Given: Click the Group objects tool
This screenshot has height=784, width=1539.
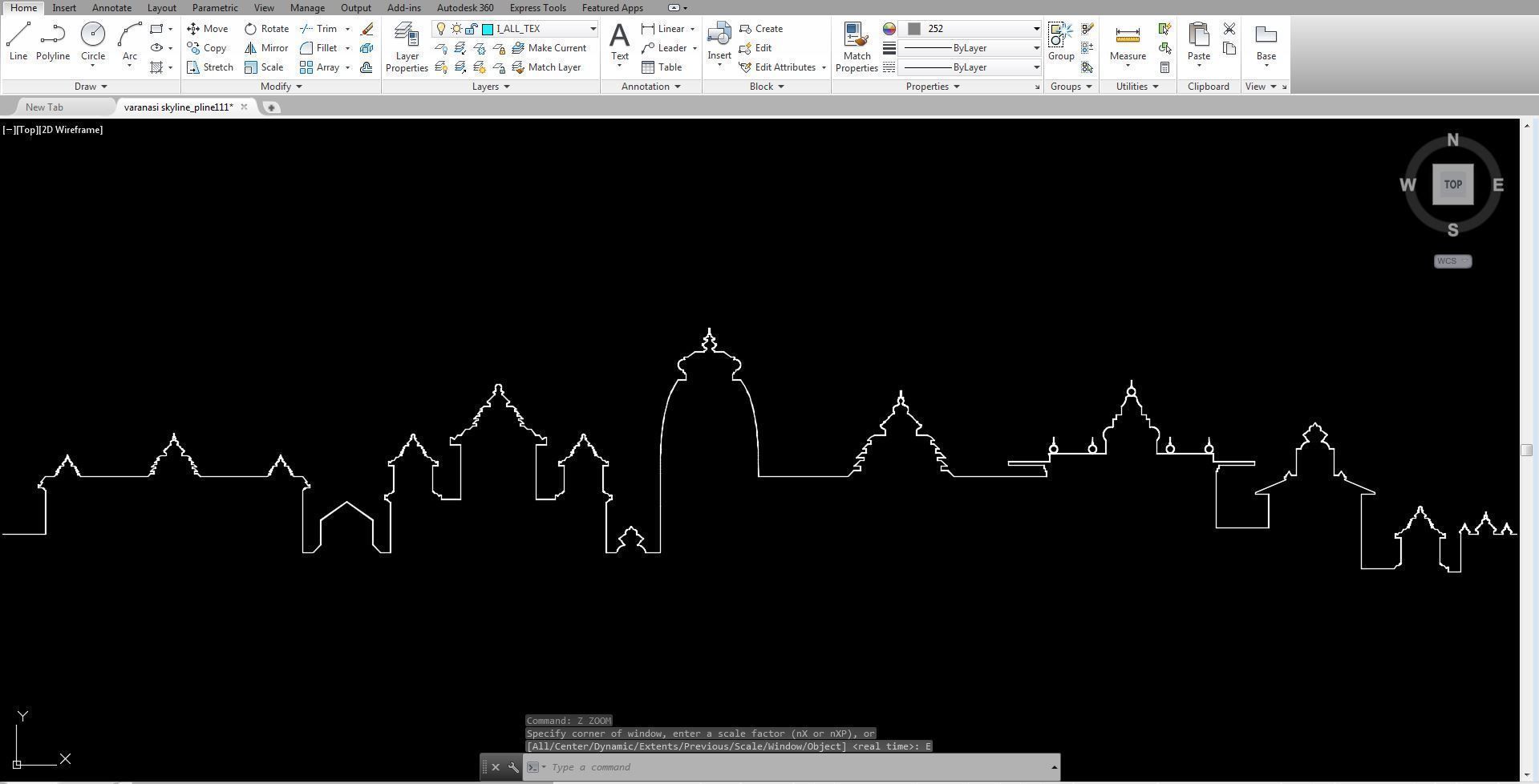Looking at the screenshot, I should [x=1061, y=42].
